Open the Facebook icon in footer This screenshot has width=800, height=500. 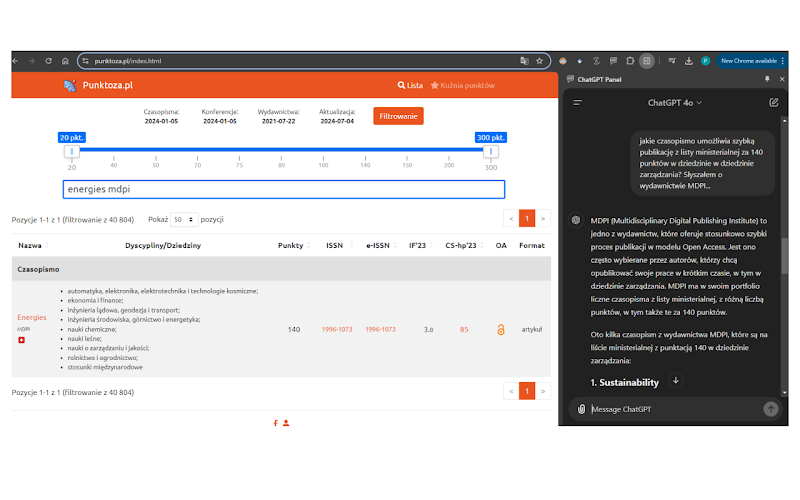[276, 423]
